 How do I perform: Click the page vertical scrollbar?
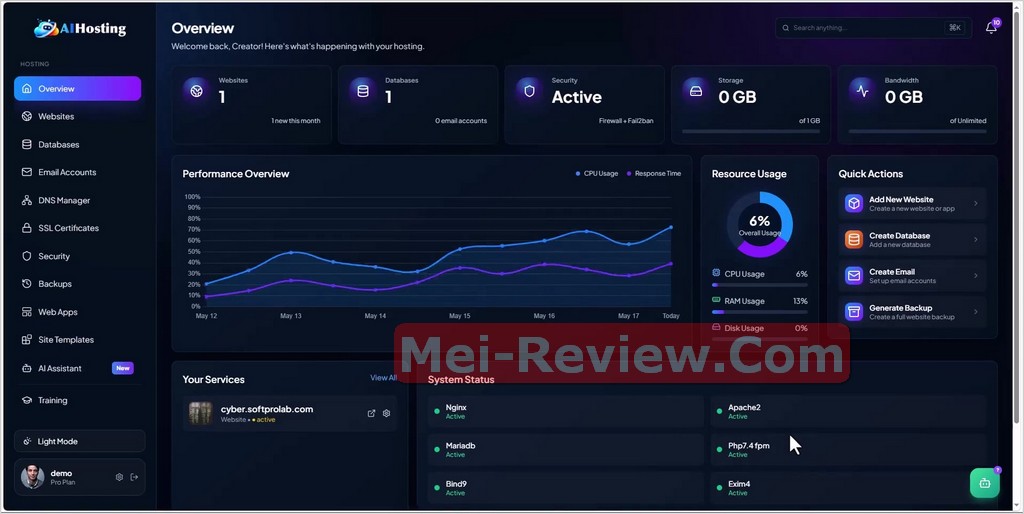click(x=1017, y=216)
